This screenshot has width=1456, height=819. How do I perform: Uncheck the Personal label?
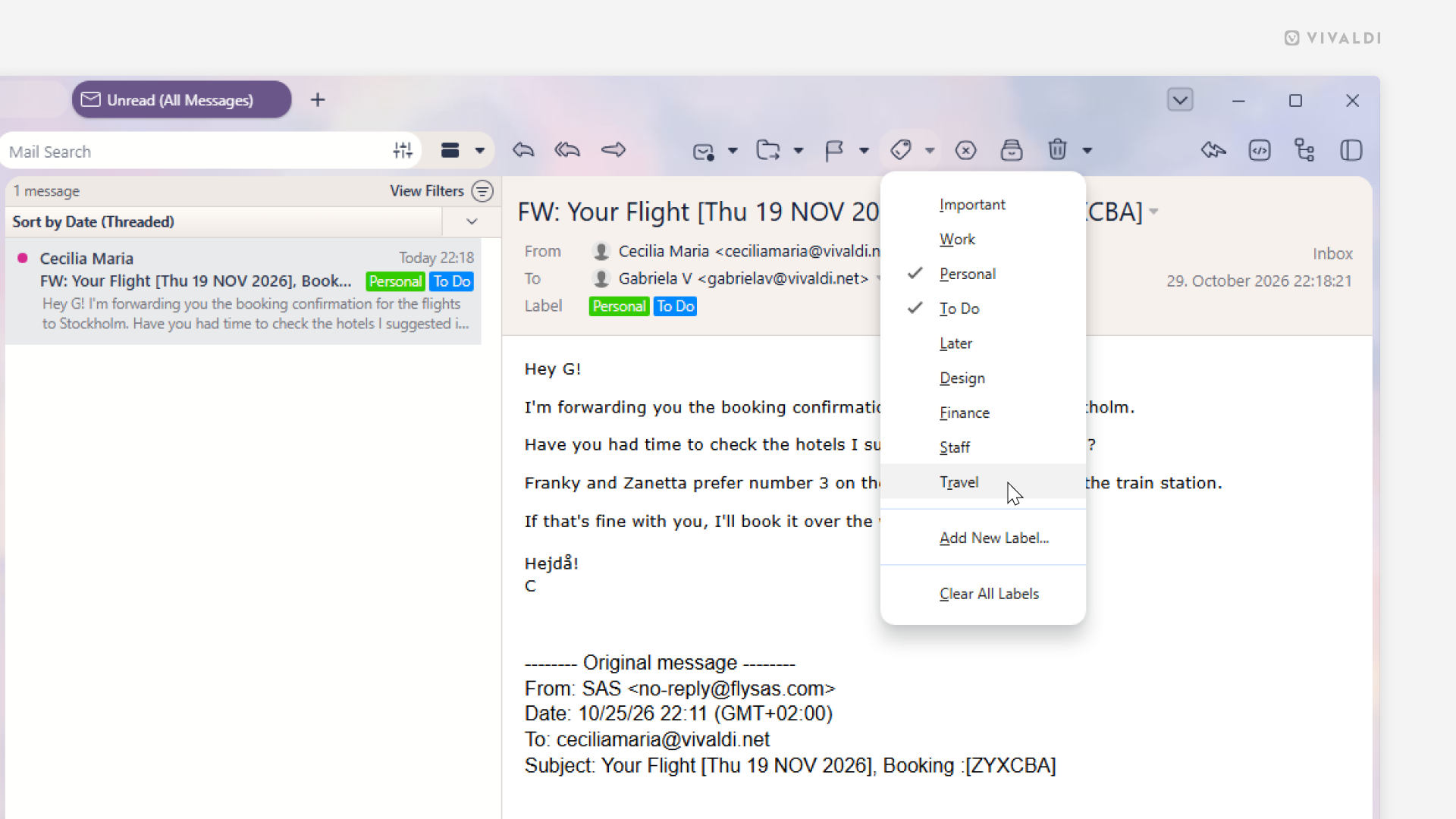[x=983, y=274]
